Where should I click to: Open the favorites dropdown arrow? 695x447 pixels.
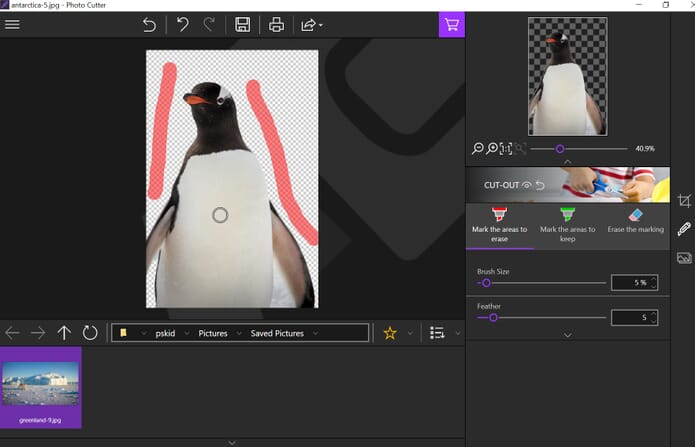point(410,333)
